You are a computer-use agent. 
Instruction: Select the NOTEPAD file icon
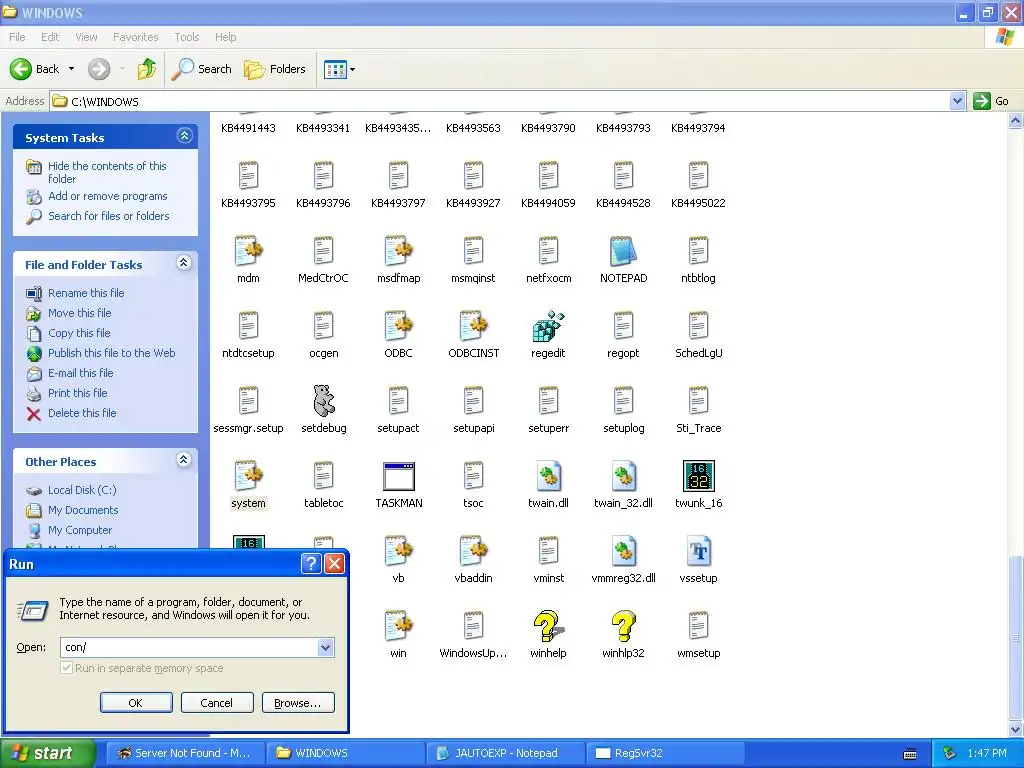pyautogui.click(x=623, y=251)
